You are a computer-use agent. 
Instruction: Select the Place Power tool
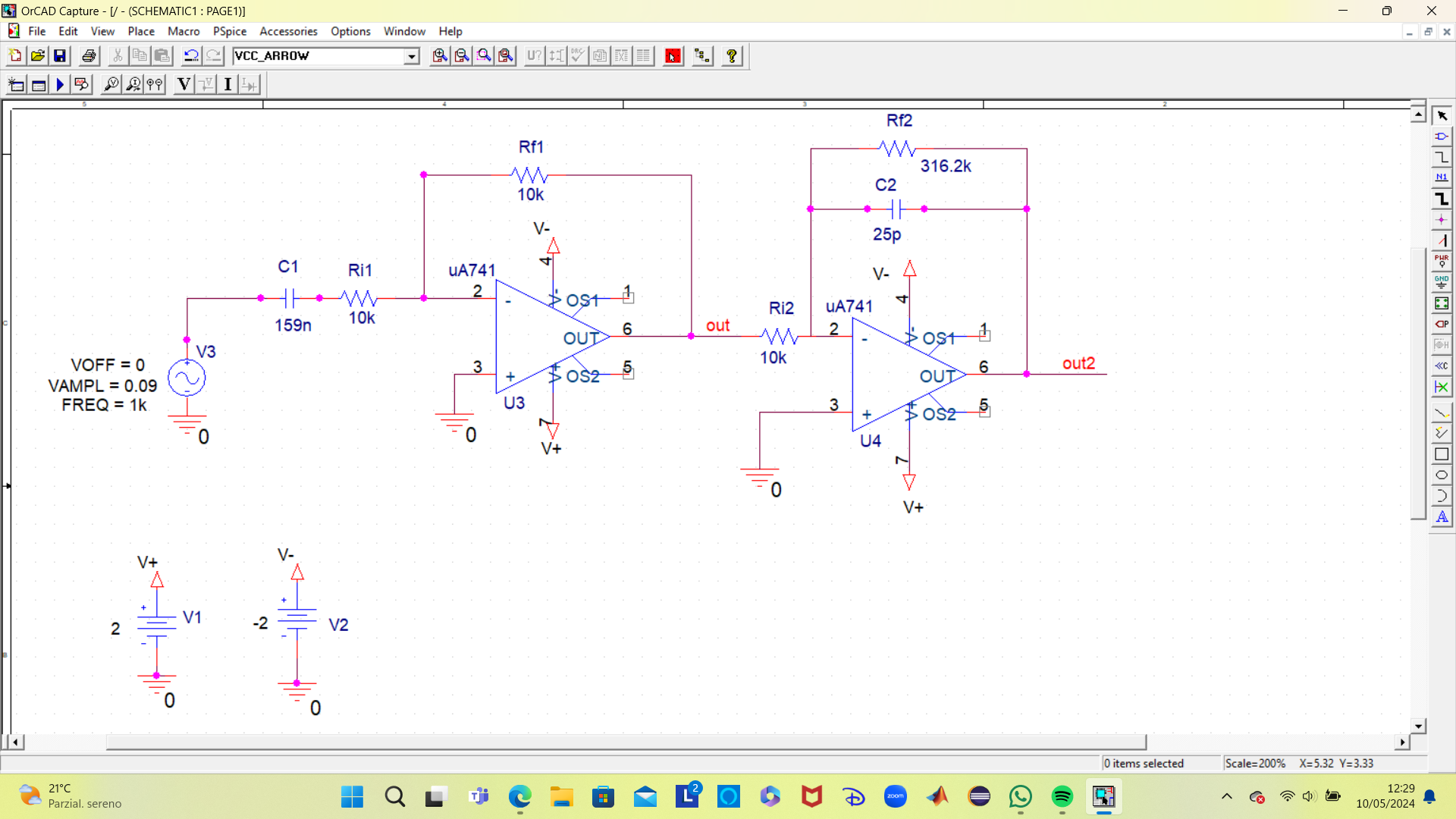[x=1442, y=262]
